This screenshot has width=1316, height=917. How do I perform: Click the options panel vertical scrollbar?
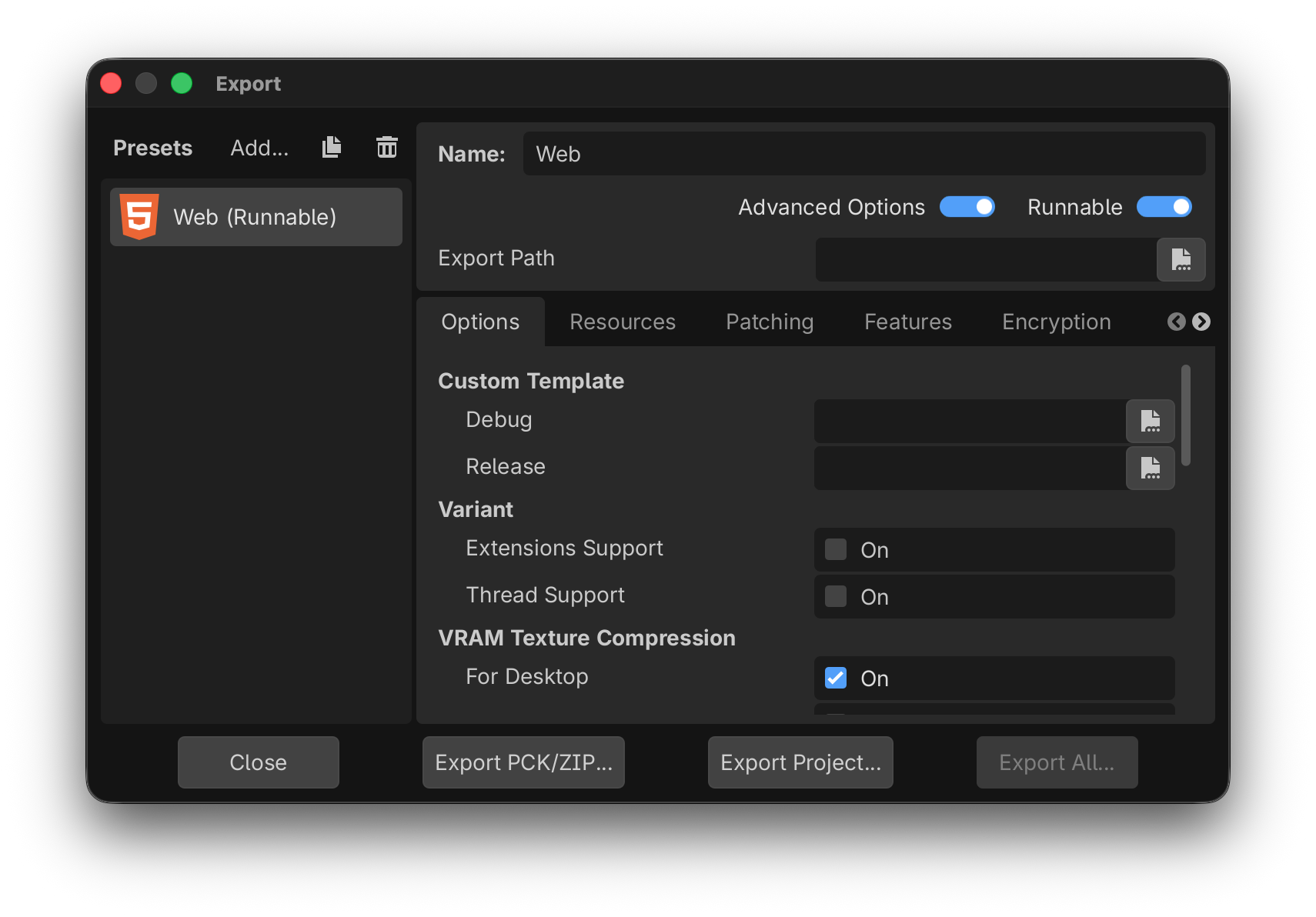[x=1185, y=415]
